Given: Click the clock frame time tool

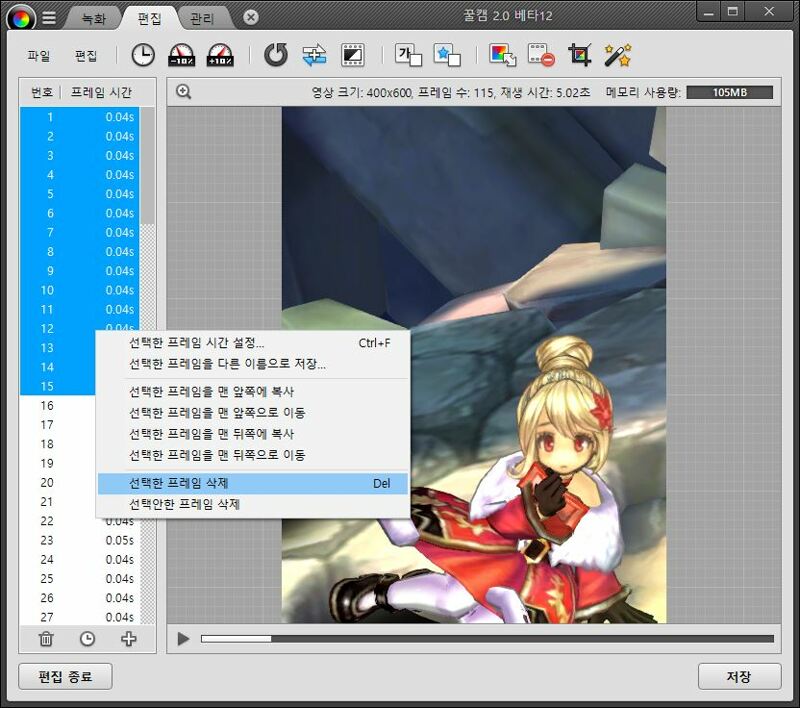Looking at the screenshot, I should (143, 55).
